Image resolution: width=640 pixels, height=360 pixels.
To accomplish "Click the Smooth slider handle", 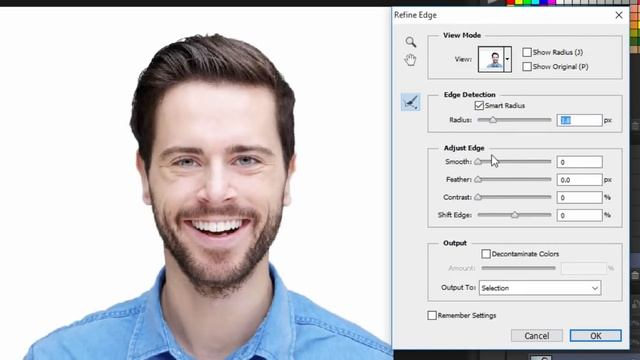I will pyautogui.click(x=478, y=162).
